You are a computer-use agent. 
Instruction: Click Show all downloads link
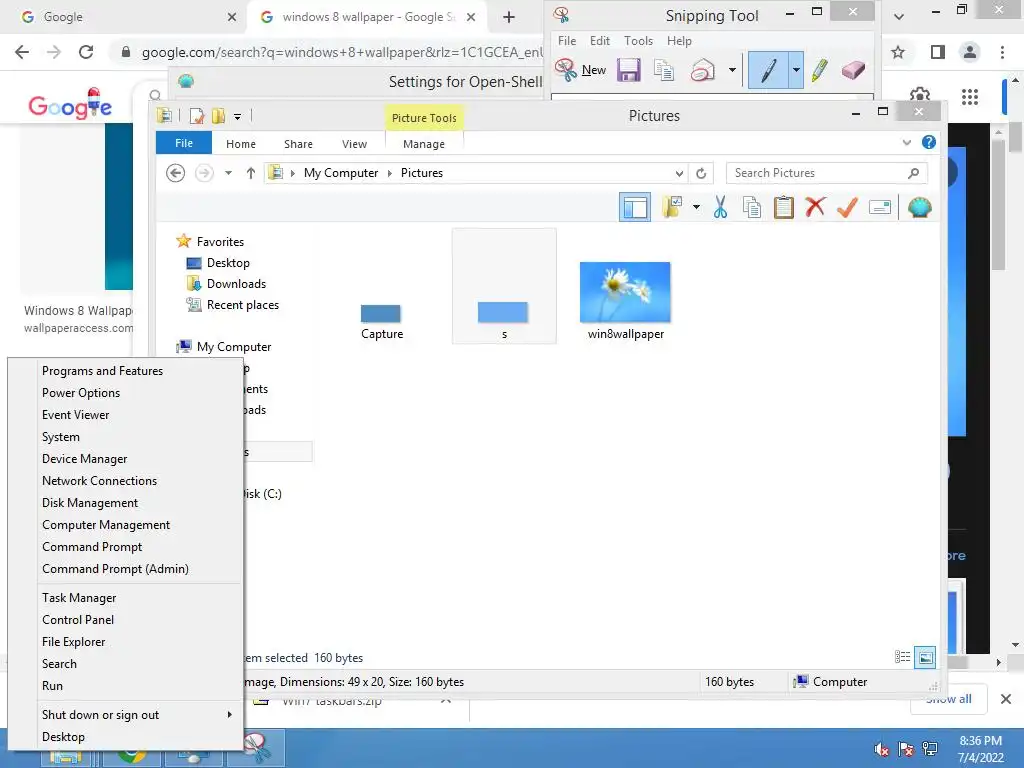coord(949,699)
